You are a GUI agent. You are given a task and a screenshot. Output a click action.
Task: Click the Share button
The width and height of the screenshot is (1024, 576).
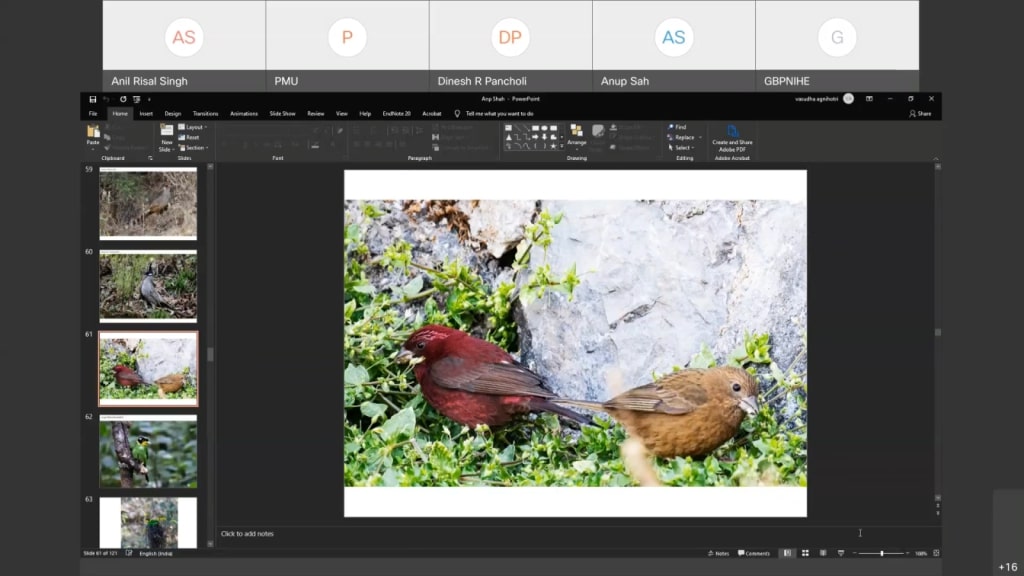coord(919,114)
